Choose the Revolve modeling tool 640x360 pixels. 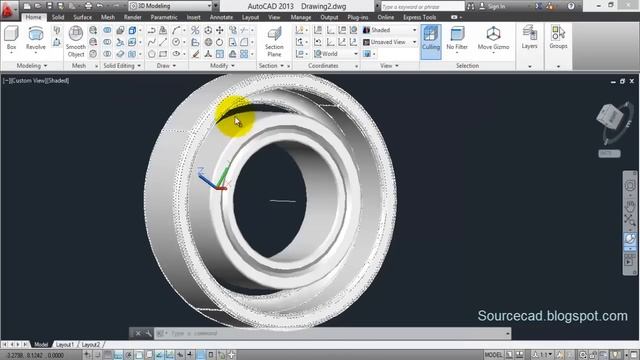[x=36, y=38]
